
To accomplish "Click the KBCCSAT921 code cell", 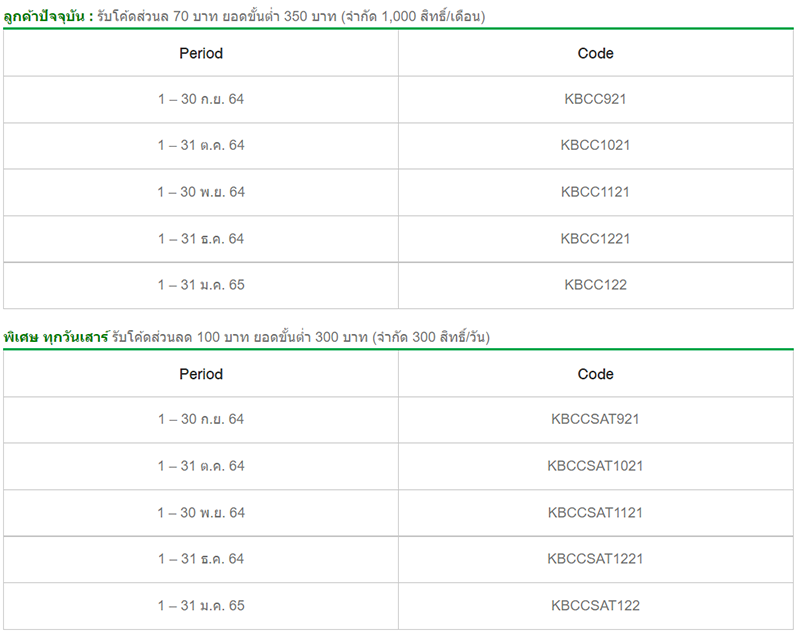I will coord(595,419).
